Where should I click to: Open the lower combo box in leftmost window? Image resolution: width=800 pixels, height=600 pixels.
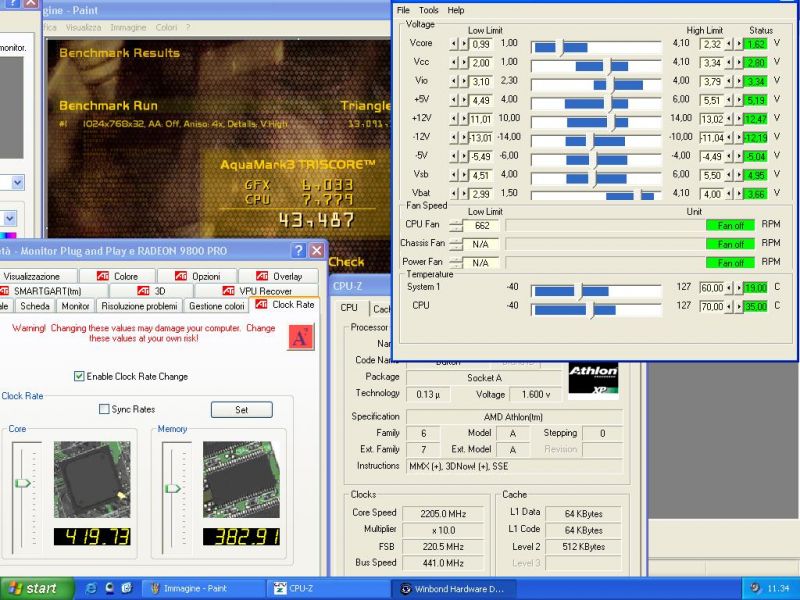pos(10,219)
